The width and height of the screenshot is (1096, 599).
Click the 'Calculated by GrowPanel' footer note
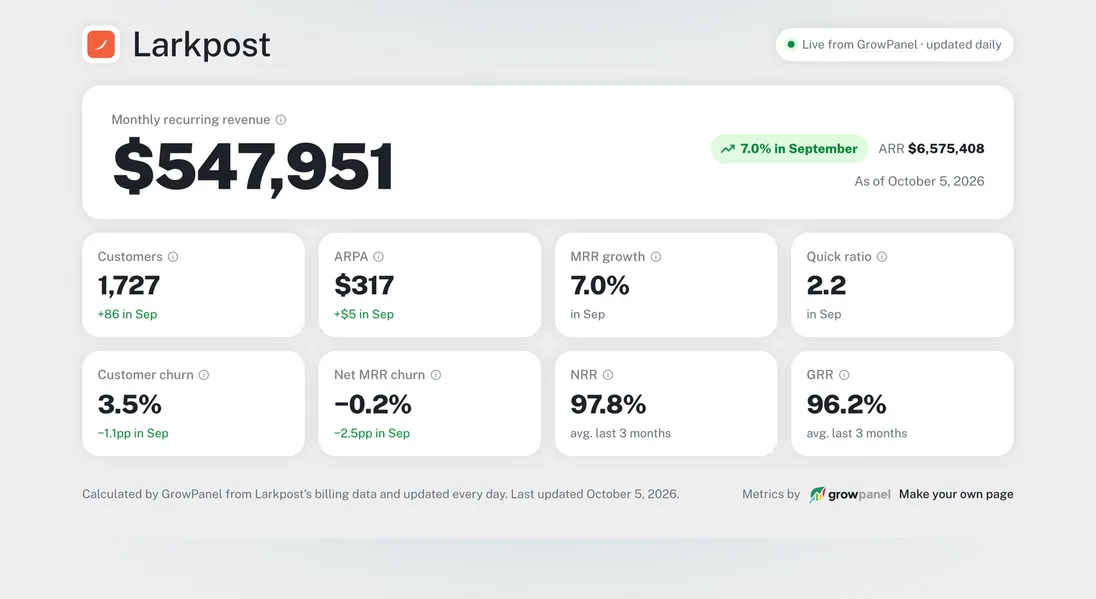pos(381,494)
